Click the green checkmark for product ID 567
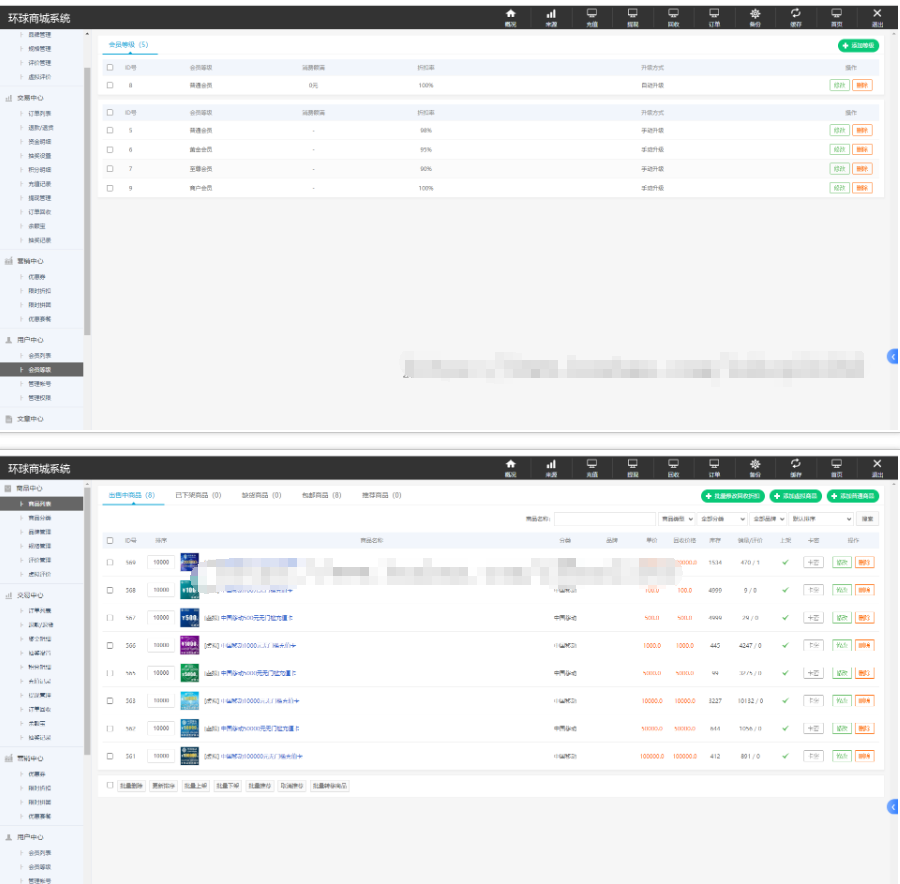The width and height of the screenshot is (900, 884). (x=785, y=618)
